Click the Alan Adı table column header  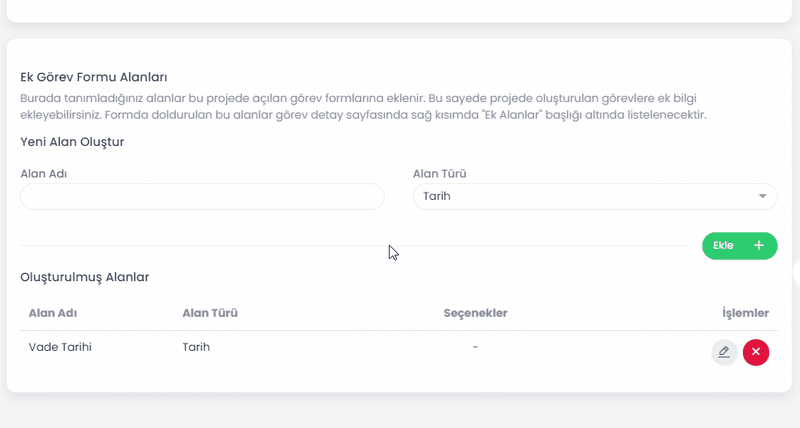point(53,313)
